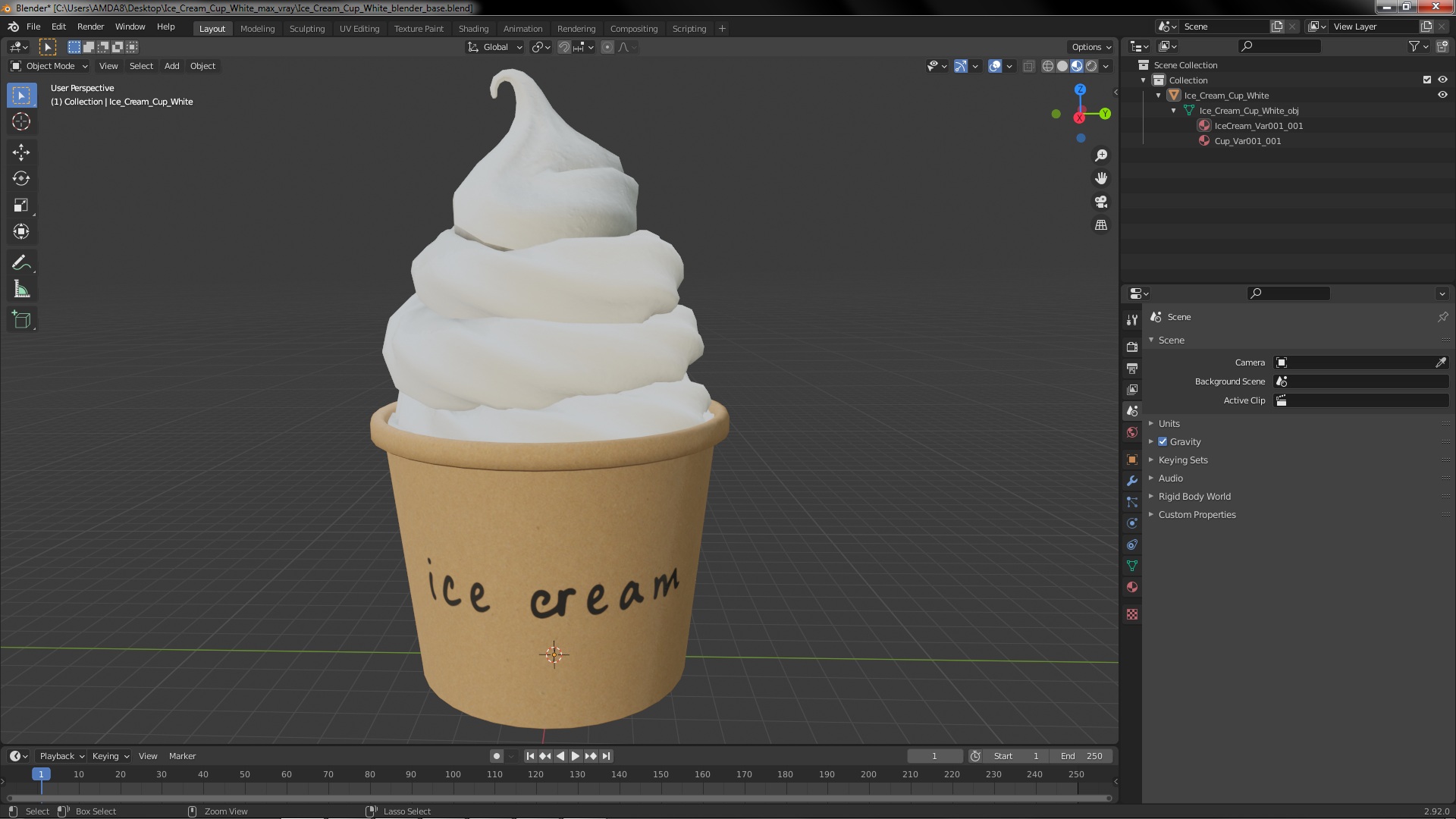Switch to the Sculpting workspace tab
This screenshot has width=1456, height=819.
307,29
